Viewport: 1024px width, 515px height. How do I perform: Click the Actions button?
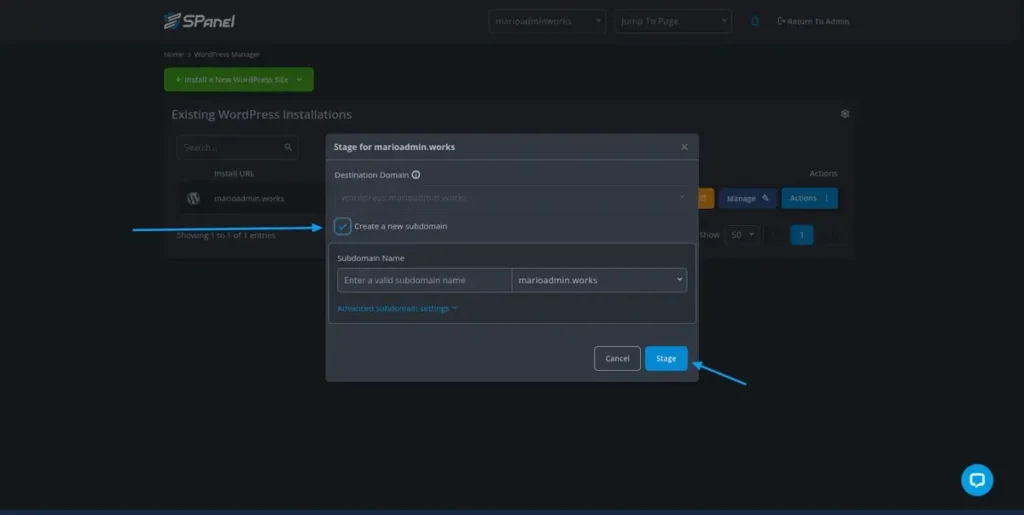tap(810, 198)
